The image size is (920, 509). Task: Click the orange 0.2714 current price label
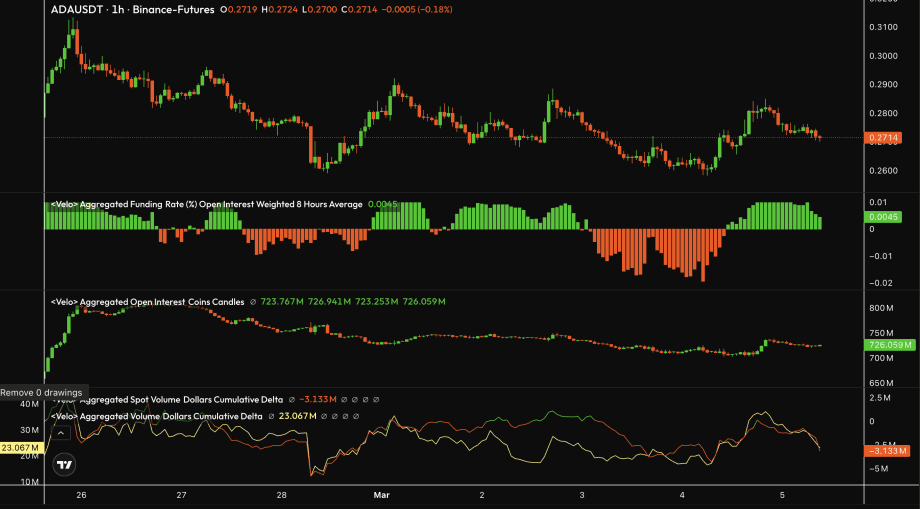click(x=885, y=138)
